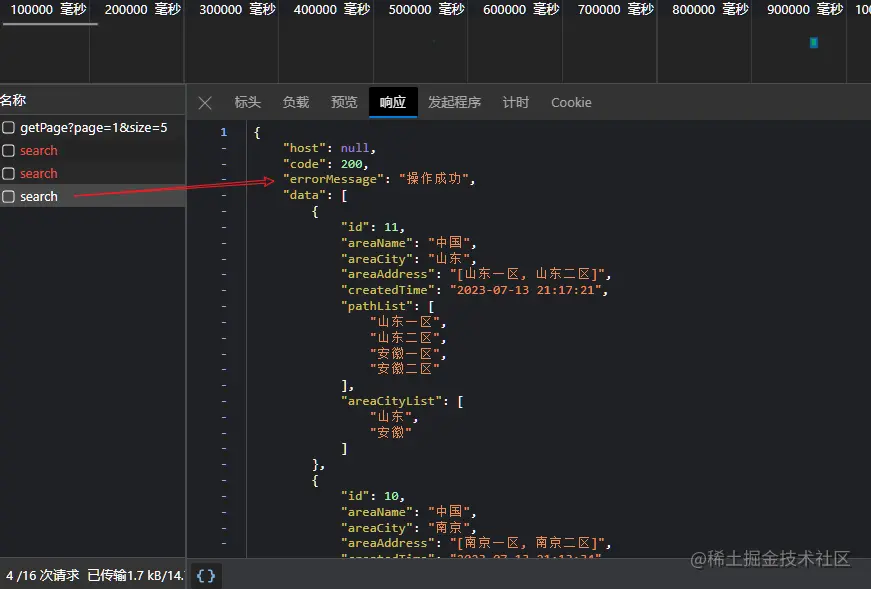The image size is (871, 589).
Task: Open the 发起程序 tab
Action: (x=454, y=102)
